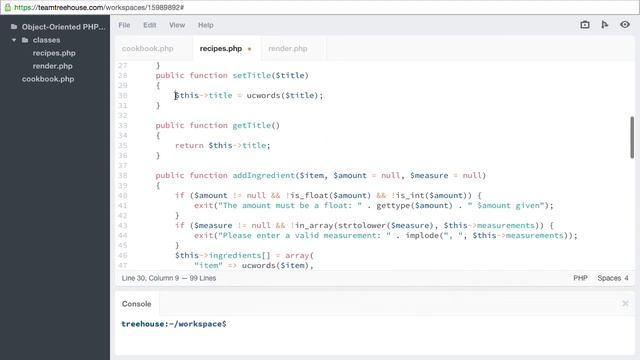Open the Help menu
This screenshot has height=360, width=640.
[x=206, y=25]
